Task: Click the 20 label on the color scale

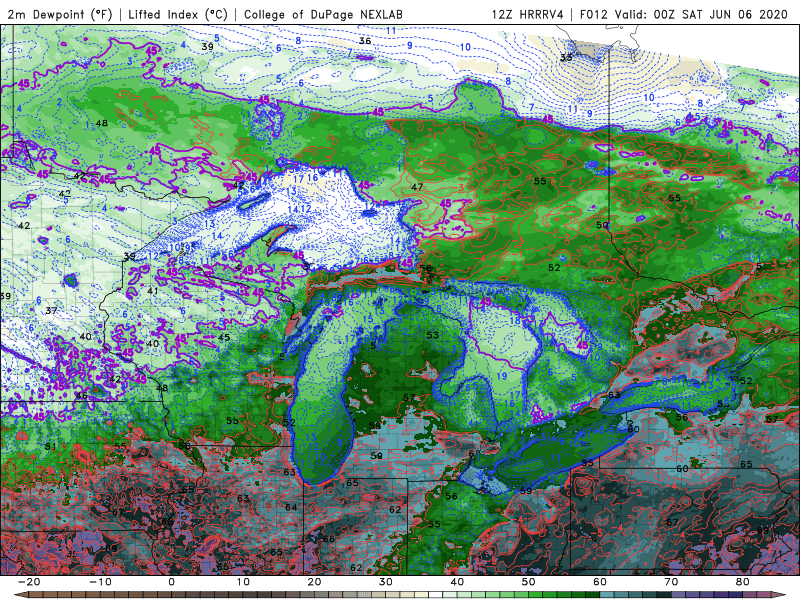Action: tap(314, 582)
